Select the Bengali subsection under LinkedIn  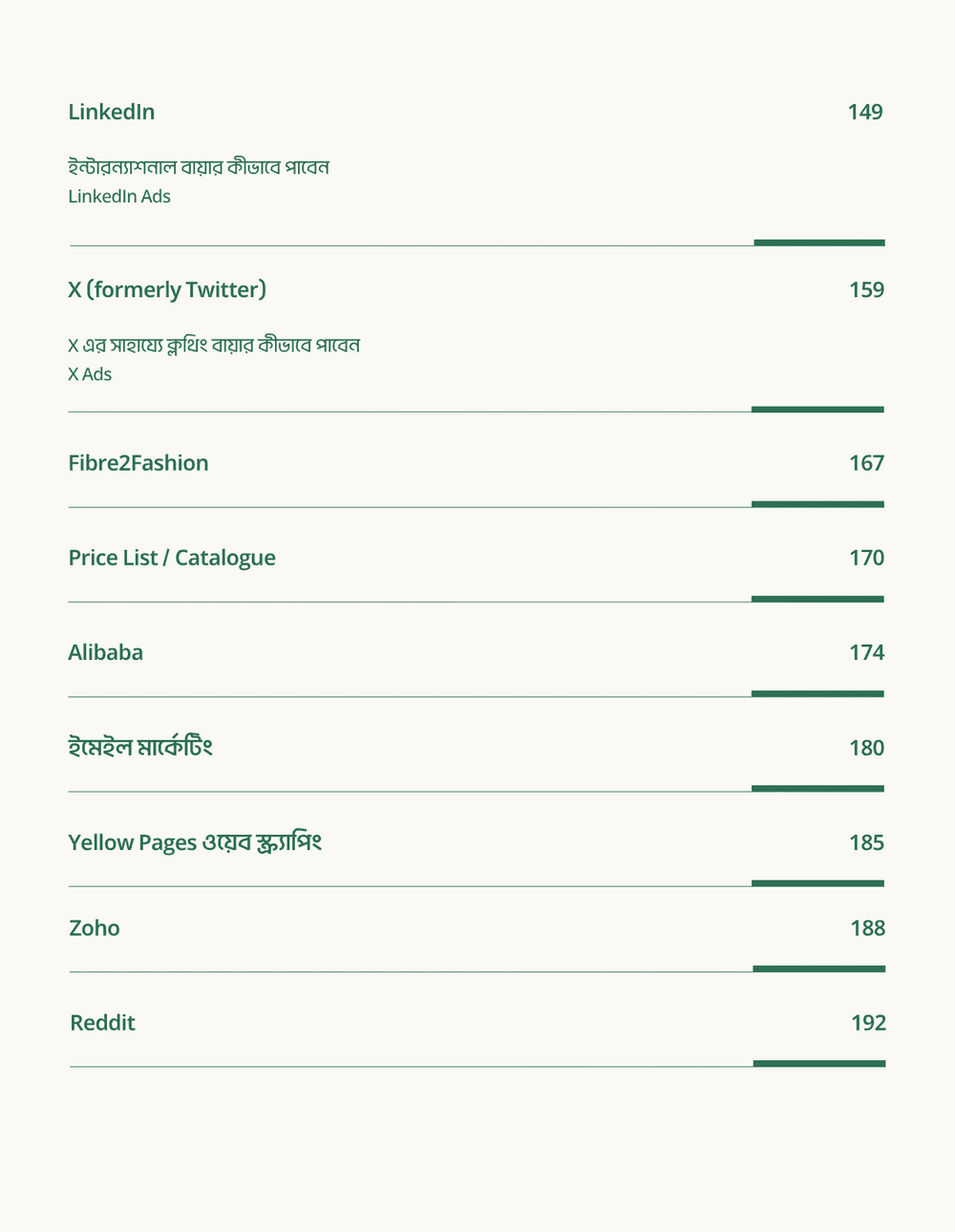199,167
